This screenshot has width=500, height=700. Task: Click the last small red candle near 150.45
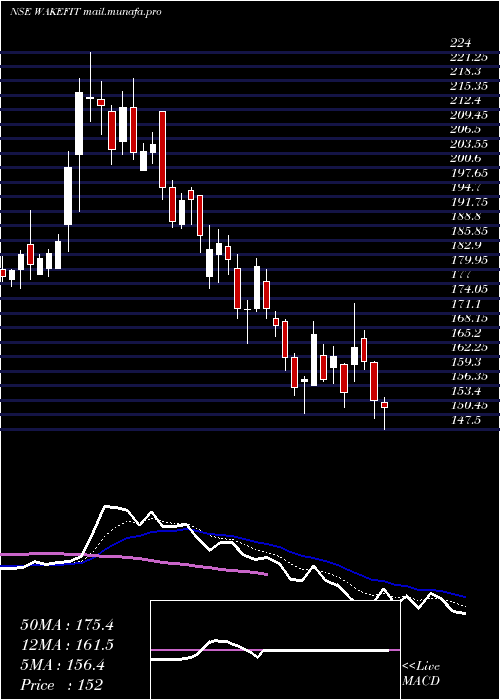tap(384, 405)
